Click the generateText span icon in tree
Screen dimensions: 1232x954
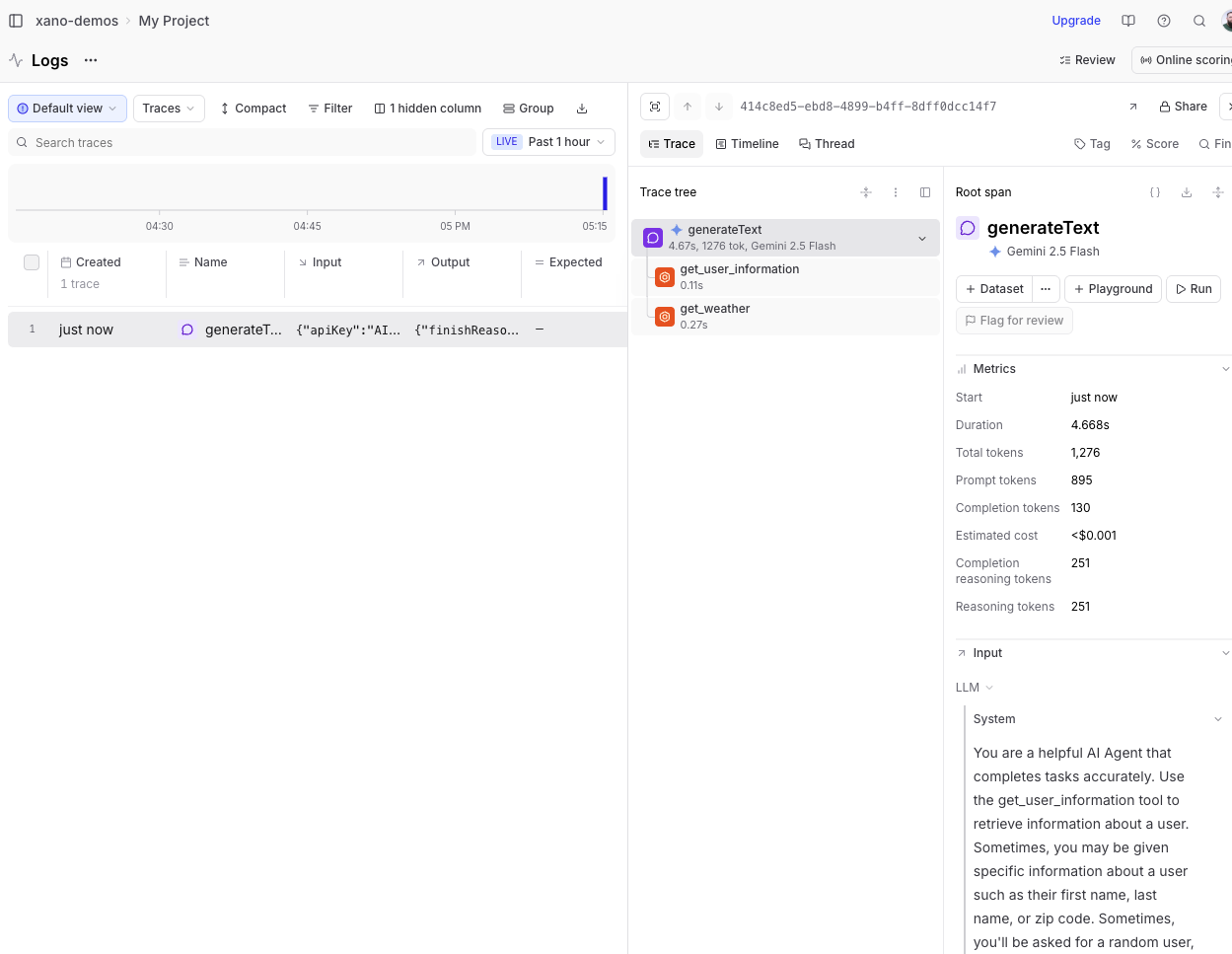click(653, 238)
